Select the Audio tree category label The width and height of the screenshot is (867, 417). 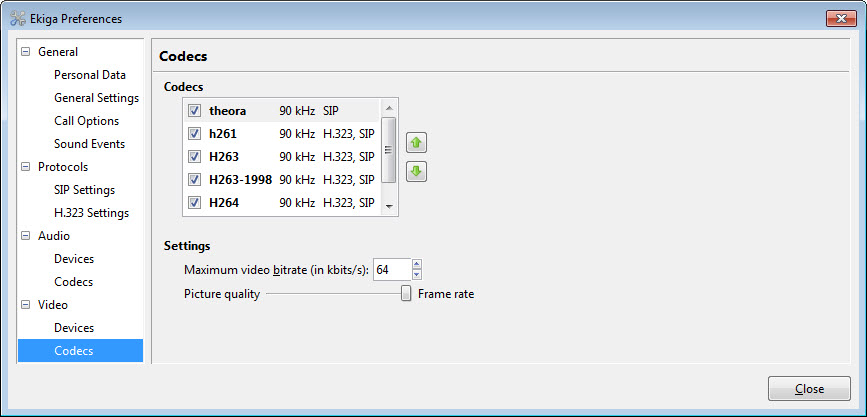click(x=54, y=236)
